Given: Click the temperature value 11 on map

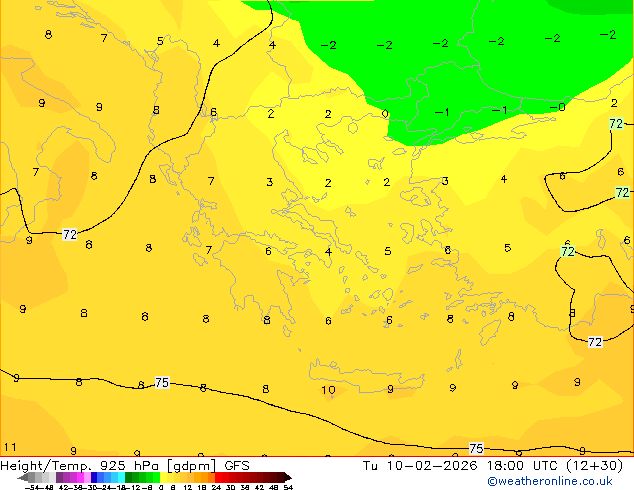Looking at the screenshot, I should (x=10, y=447).
